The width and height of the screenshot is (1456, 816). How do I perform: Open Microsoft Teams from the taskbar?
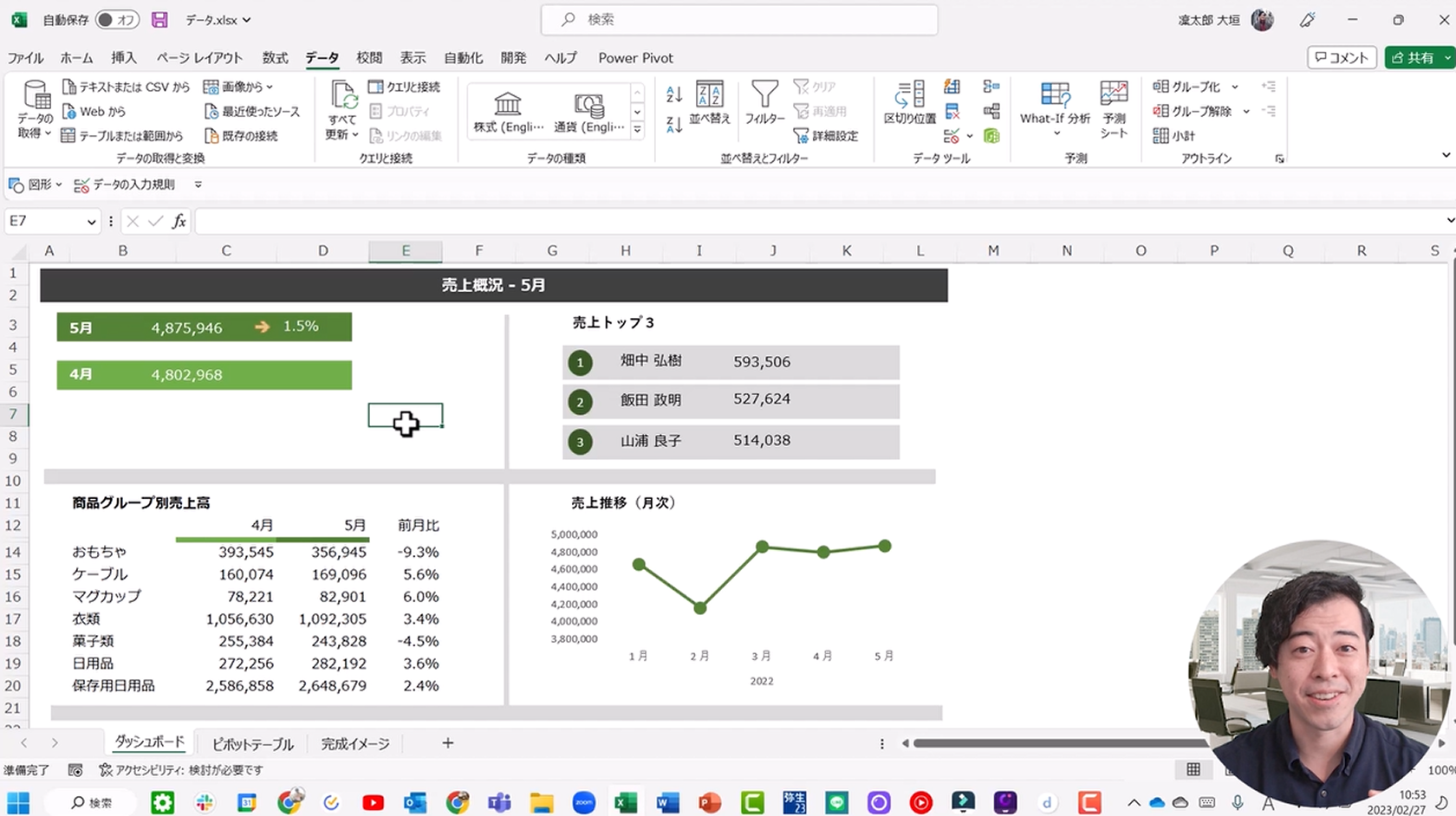[x=499, y=803]
